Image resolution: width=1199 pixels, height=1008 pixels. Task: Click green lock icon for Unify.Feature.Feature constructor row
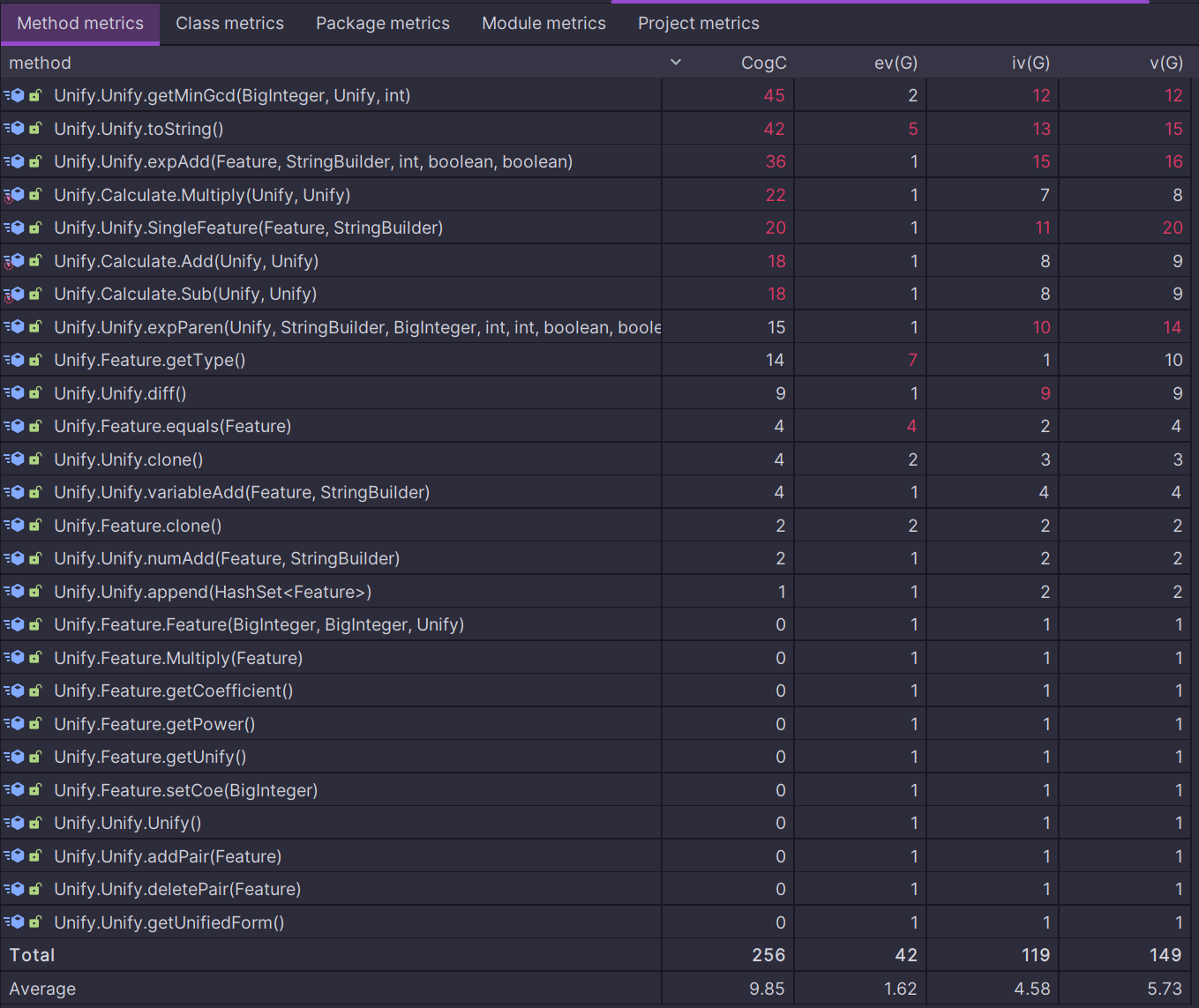tap(35, 624)
